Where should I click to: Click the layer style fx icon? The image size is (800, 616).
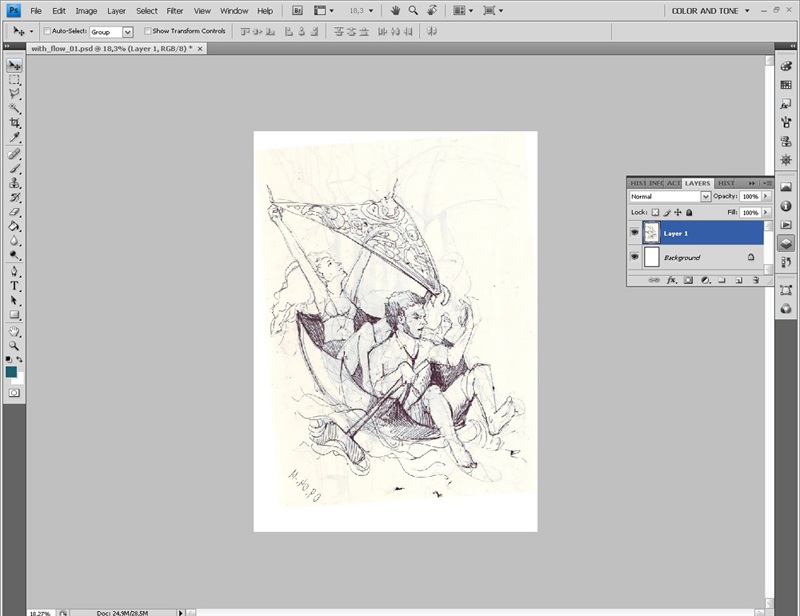672,280
